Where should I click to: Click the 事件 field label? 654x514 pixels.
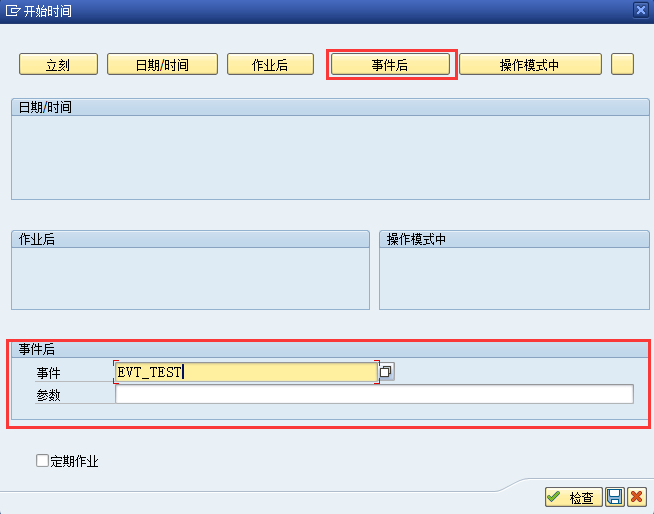[x=48, y=373]
